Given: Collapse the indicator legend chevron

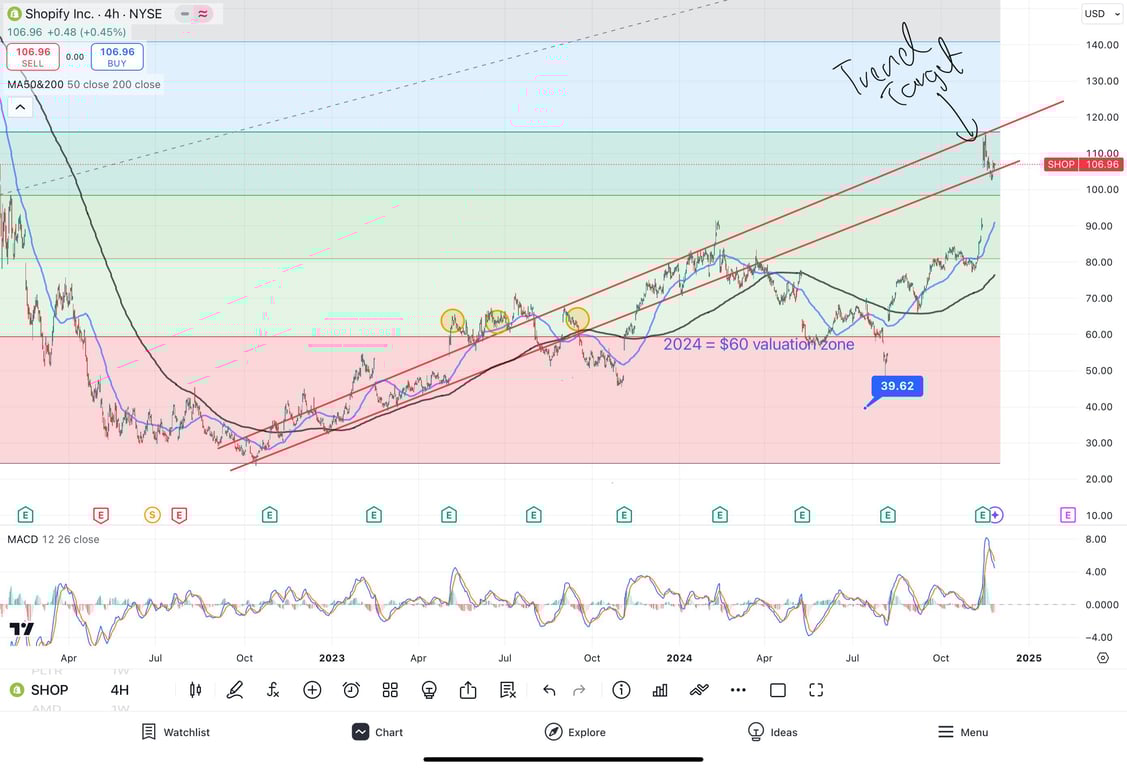Looking at the screenshot, I should pos(20,108).
